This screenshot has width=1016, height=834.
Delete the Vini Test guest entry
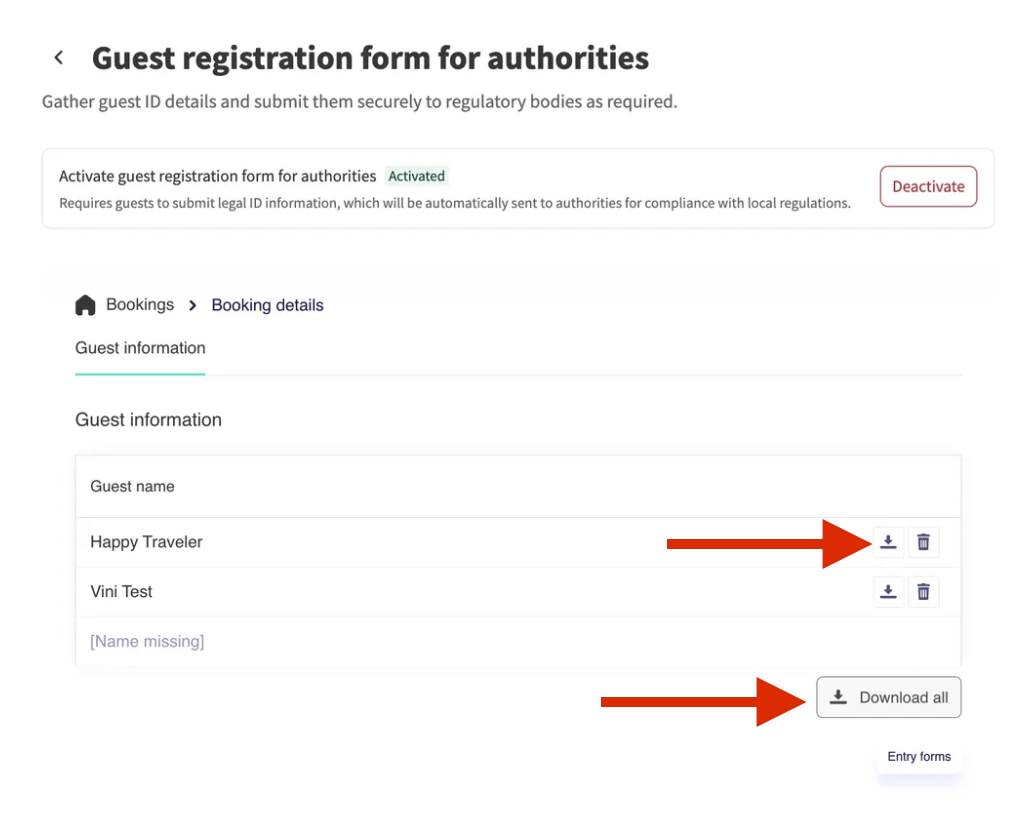pyautogui.click(x=923, y=592)
